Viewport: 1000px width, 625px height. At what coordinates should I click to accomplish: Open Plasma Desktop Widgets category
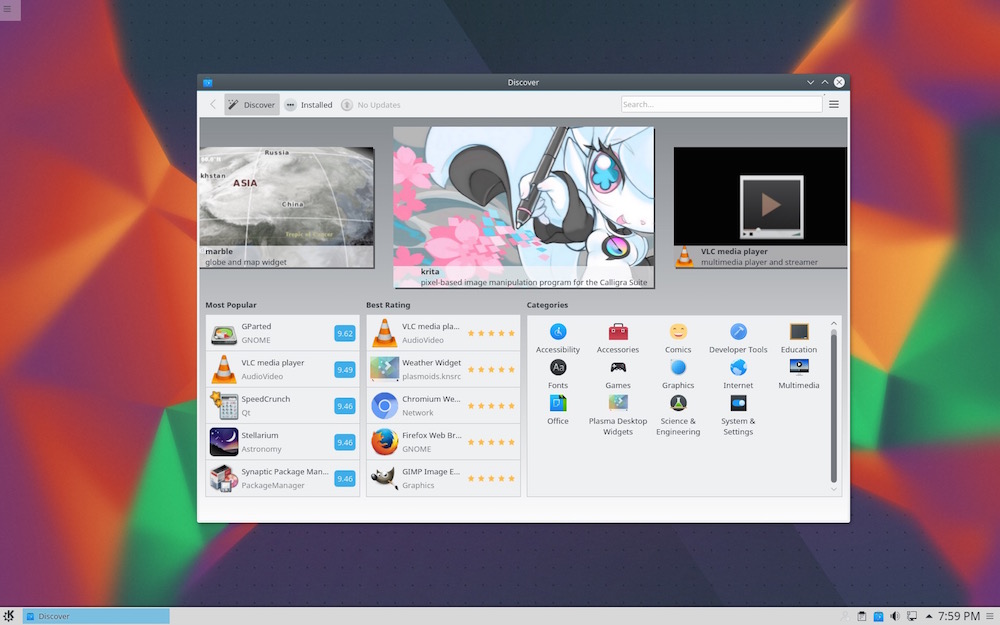click(617, 415)
